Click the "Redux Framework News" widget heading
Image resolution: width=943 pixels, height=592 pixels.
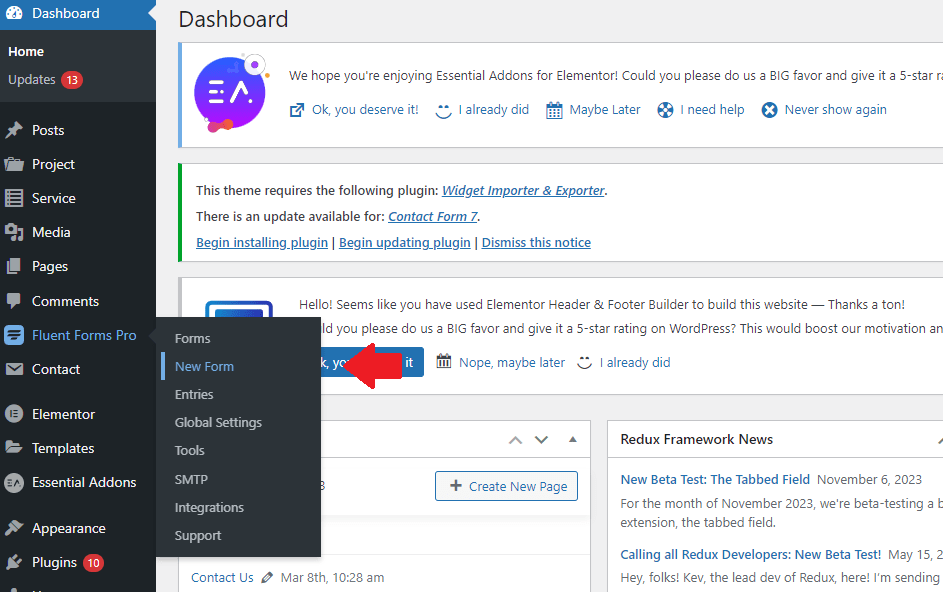click(x=696, y=439)
